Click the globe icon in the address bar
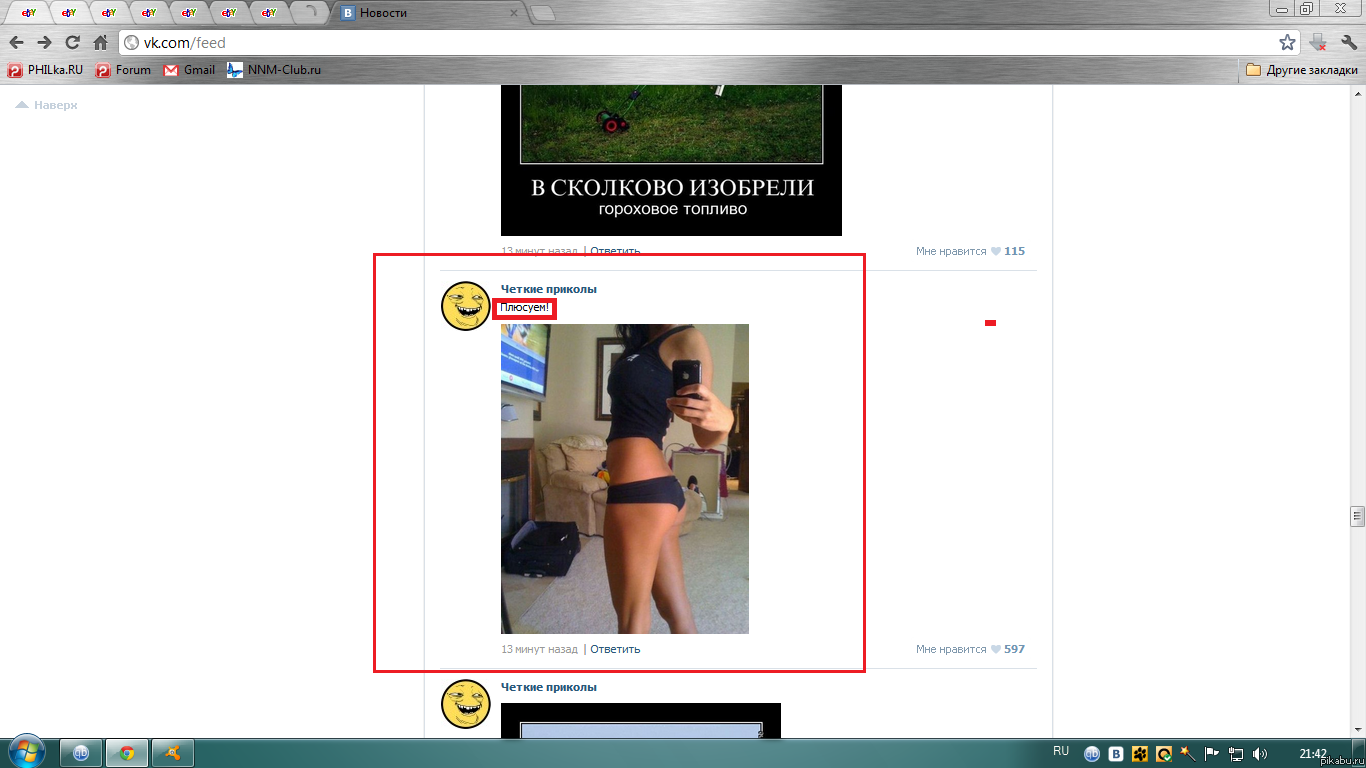The height and width of the screenshot is (768, 1366). point(132,43)
